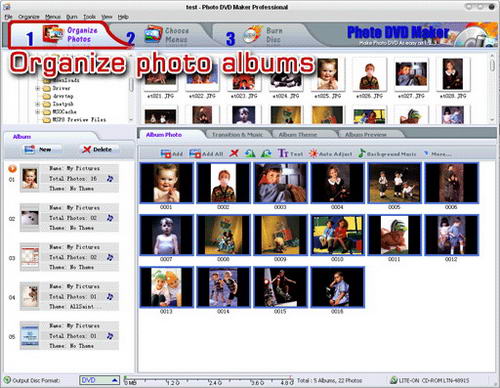
Task: Click the disc capacity usage bar
Action: [x=208, y=380]
